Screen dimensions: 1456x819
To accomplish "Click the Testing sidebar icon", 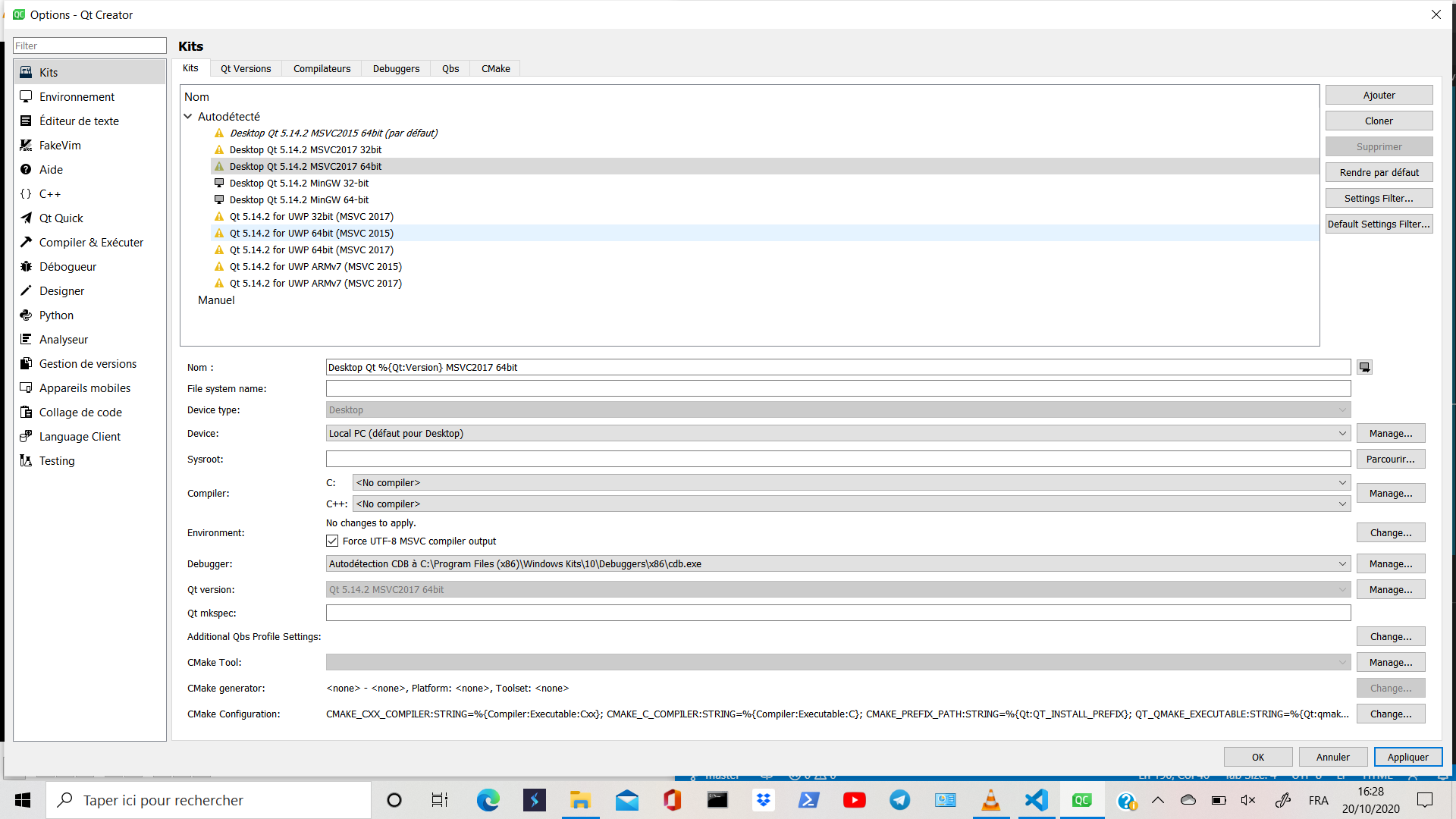I will tap(57, 460).
